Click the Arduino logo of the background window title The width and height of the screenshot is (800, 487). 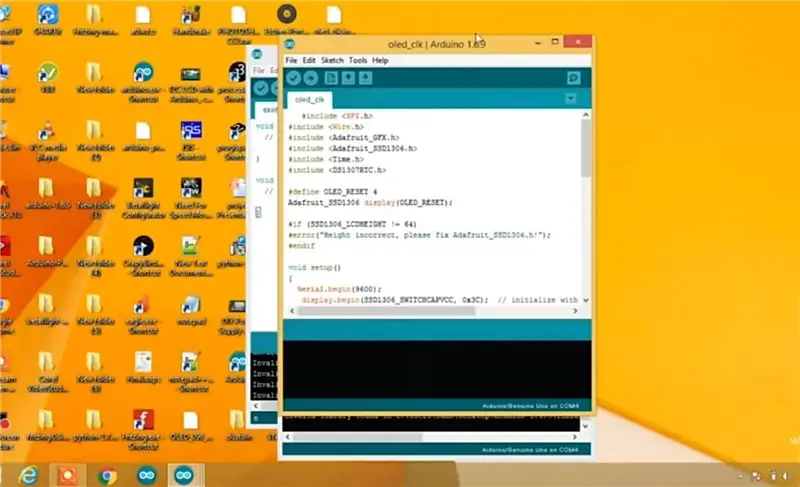coord(258,54)
